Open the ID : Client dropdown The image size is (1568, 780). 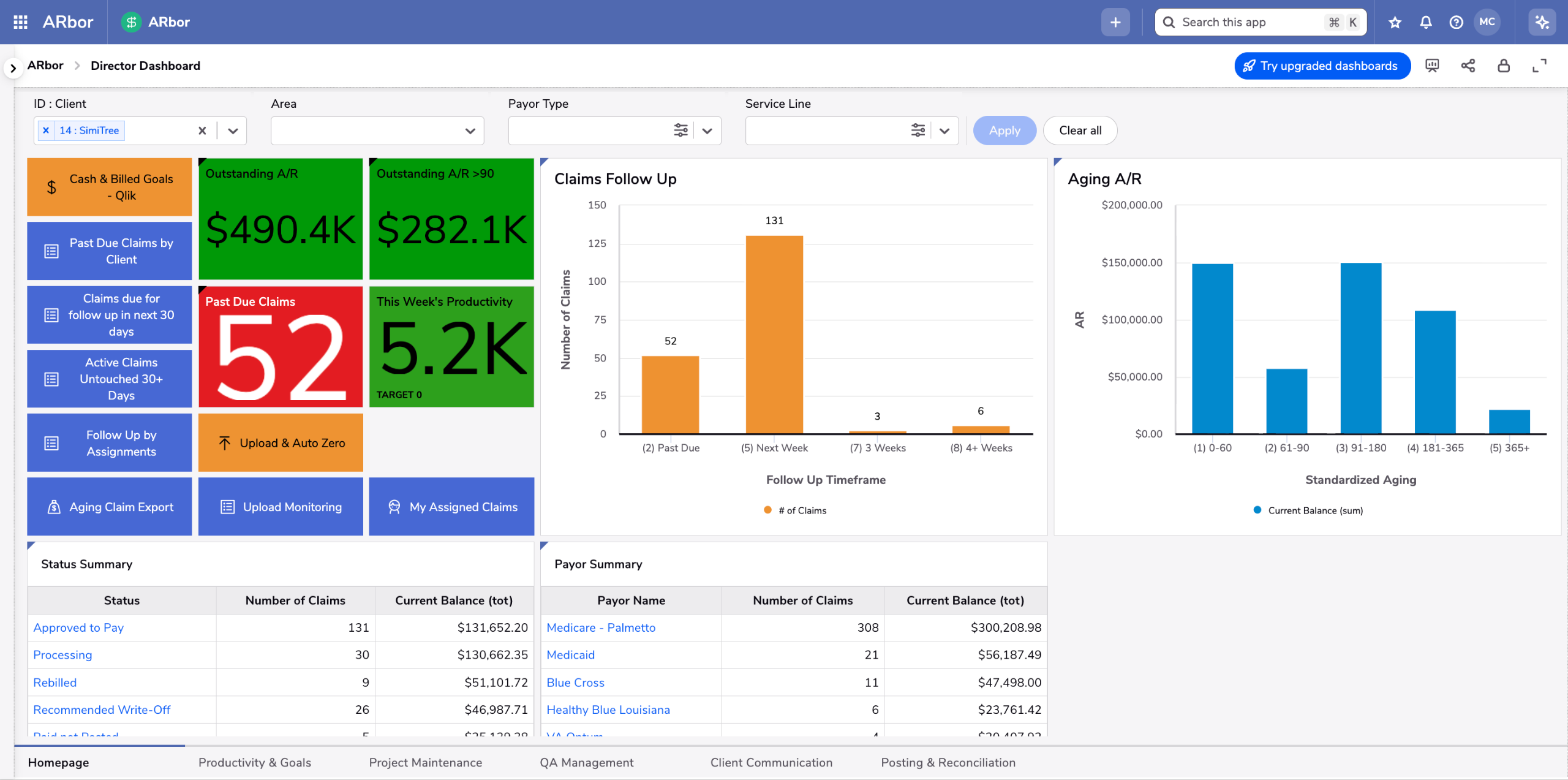tap(233, 131)
